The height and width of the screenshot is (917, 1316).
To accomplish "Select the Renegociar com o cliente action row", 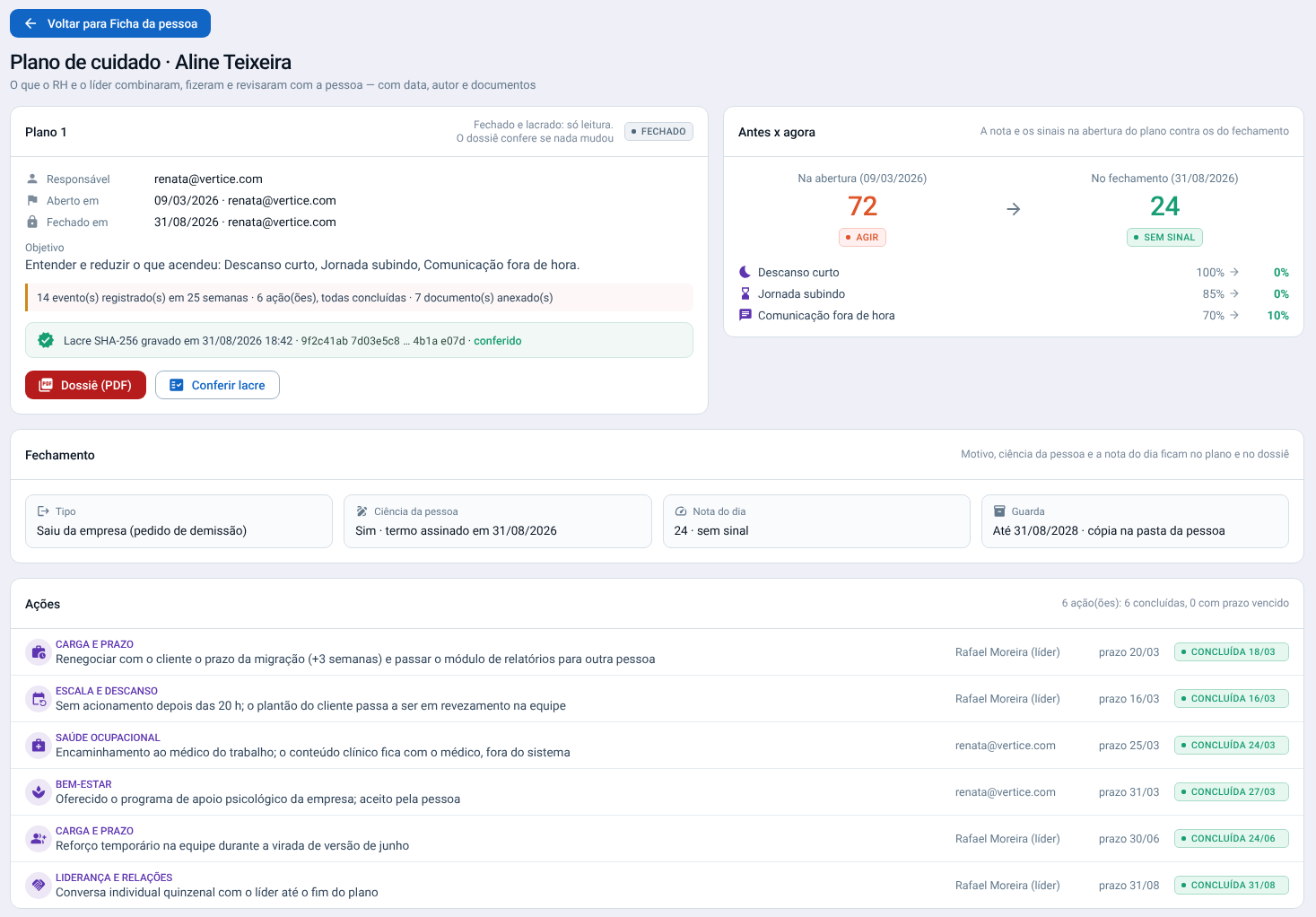I will point(657,652).
